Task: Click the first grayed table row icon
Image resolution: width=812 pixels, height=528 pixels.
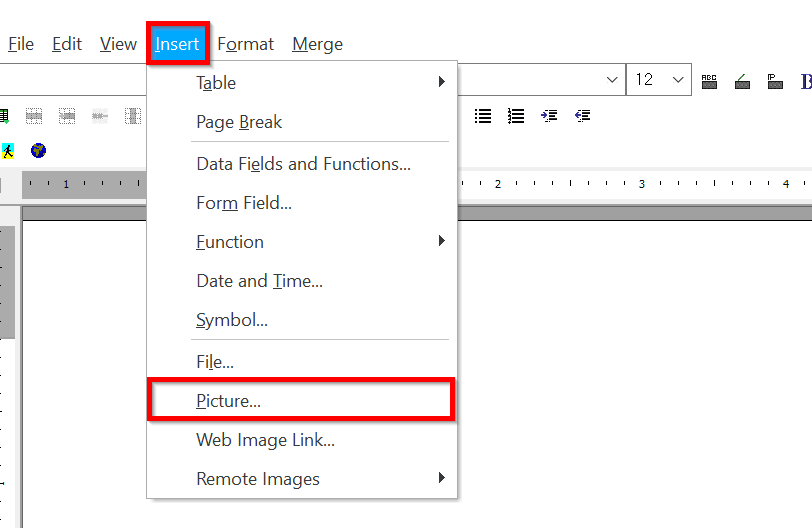Action: pyautogui.click(x=34, y=116)
